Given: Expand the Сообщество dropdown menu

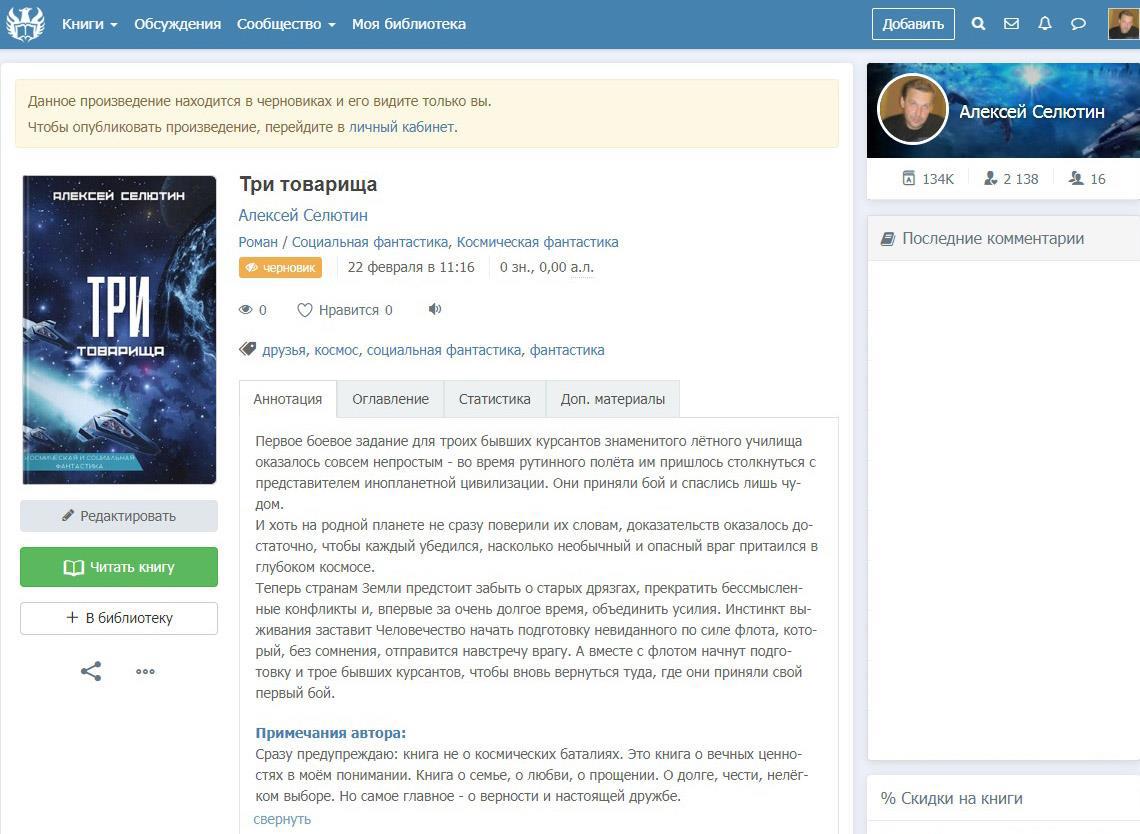Looking at the screenshot, I should pos(286,24).
